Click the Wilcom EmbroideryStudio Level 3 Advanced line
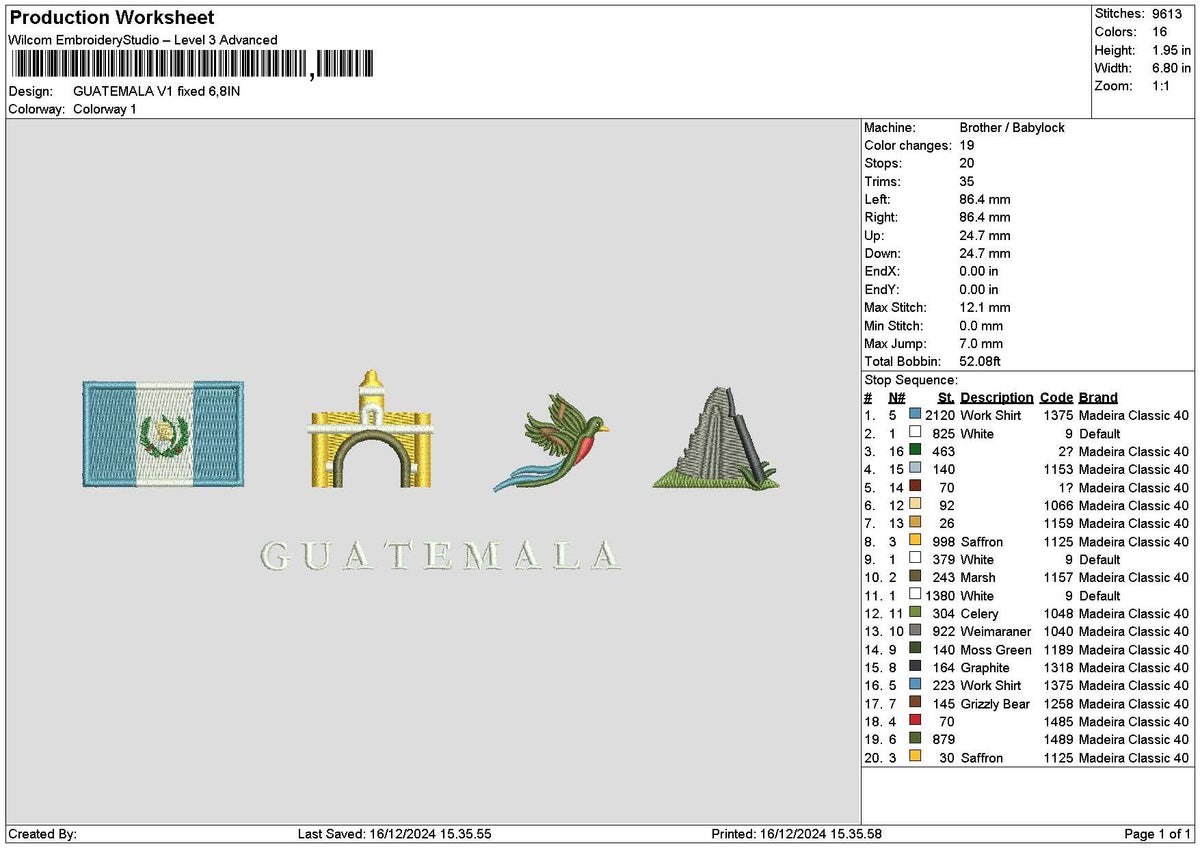 click(x=143, y=40)
